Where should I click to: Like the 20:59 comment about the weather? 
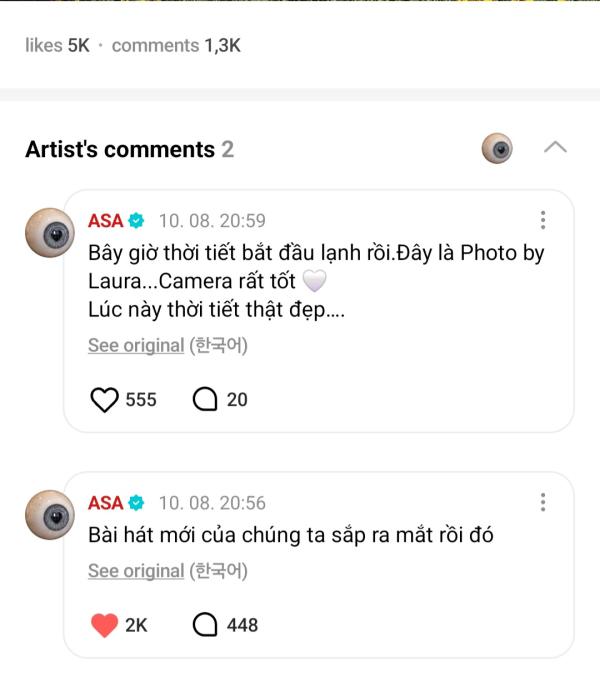click(105, 400)
